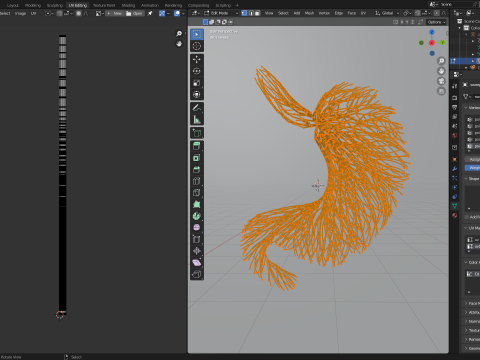Select the Loop Cut tool
The height and width of the screenshot is (360, 480).
197,181
